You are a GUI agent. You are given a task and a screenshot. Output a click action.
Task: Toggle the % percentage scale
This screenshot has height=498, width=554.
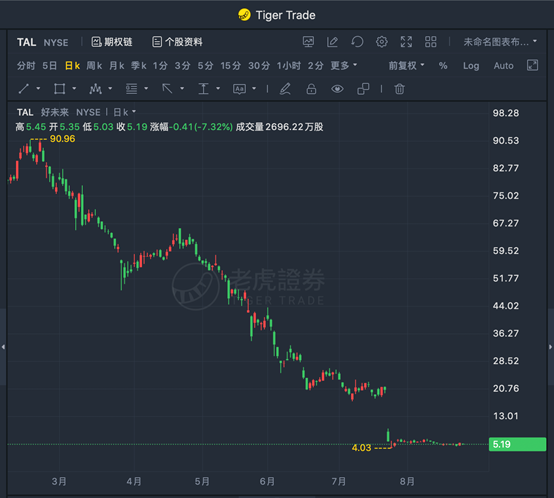pos(443,66)
